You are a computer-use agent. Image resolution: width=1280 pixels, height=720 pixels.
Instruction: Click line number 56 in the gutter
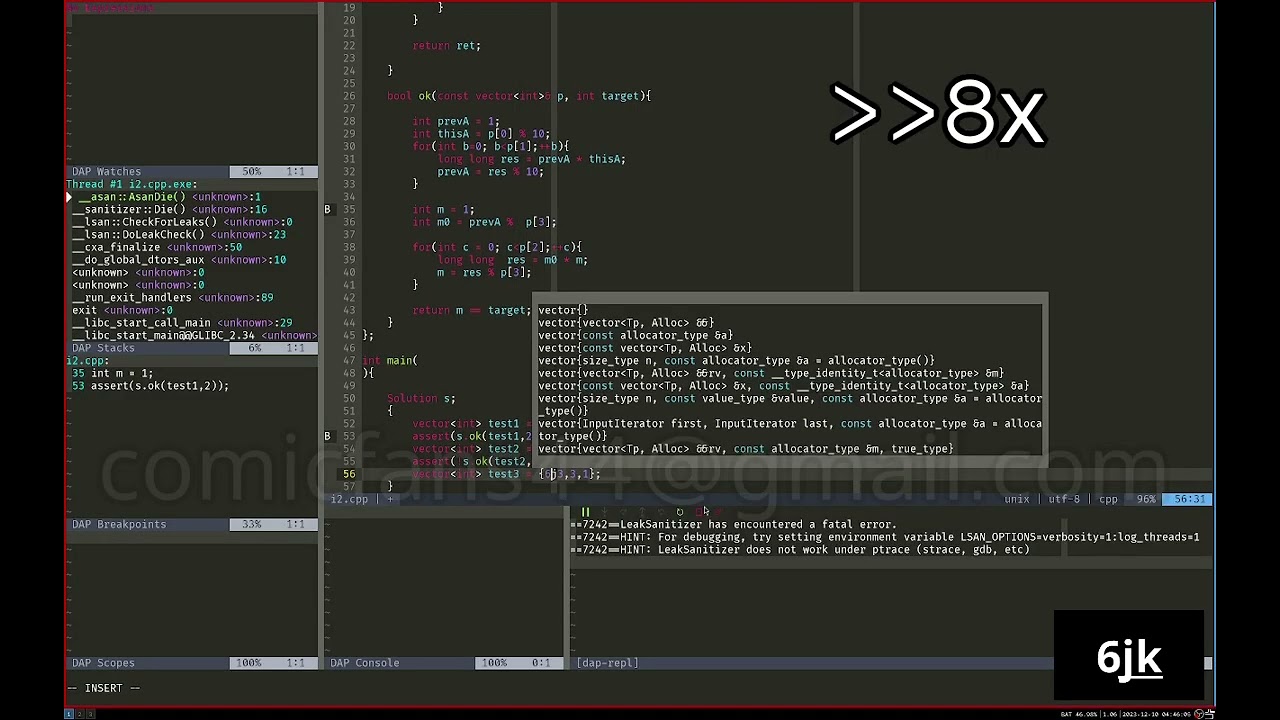click(x=349, y=474)
